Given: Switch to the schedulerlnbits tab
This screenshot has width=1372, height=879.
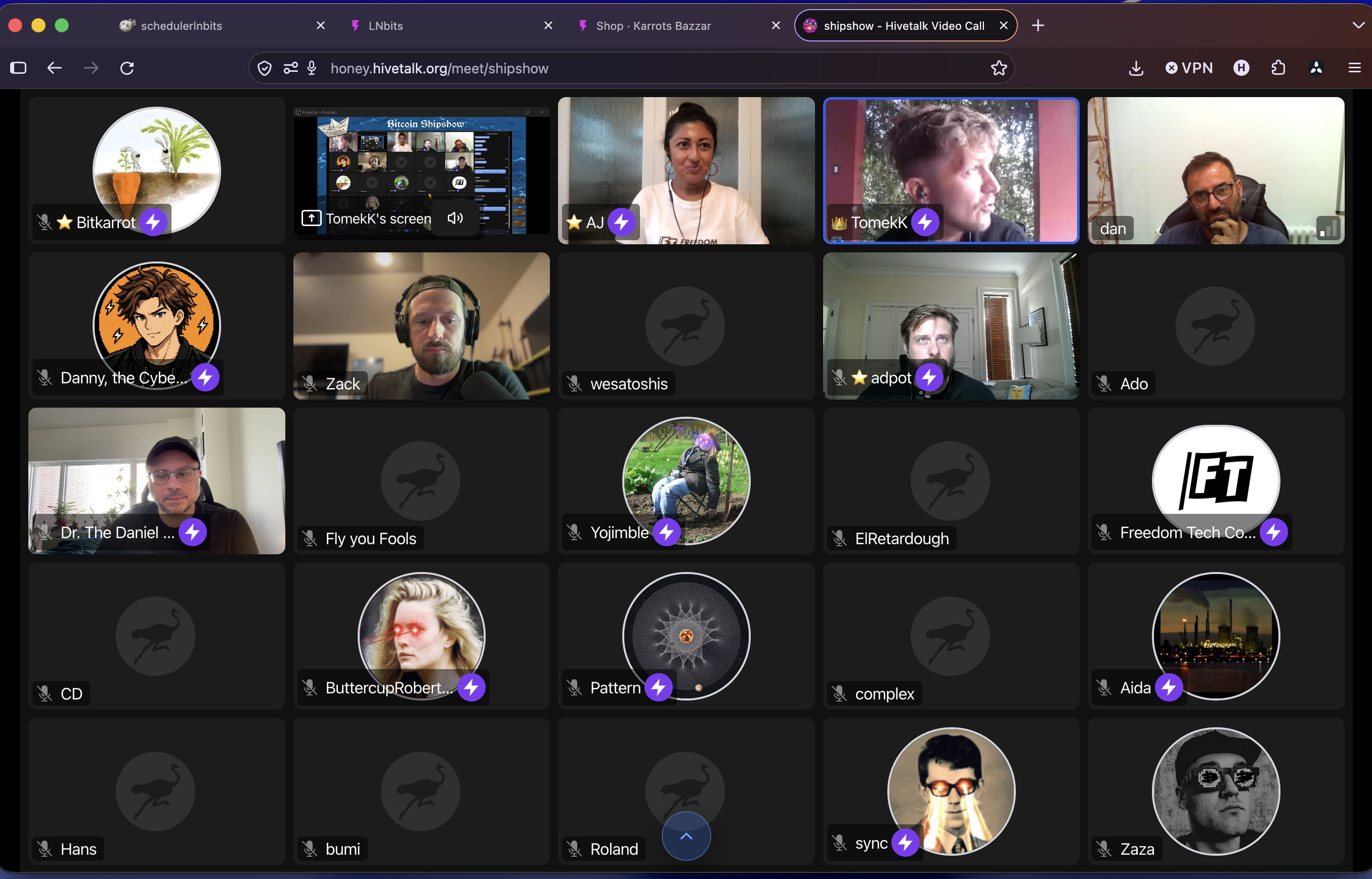Looking at the screenshot, I should point(223,26).
